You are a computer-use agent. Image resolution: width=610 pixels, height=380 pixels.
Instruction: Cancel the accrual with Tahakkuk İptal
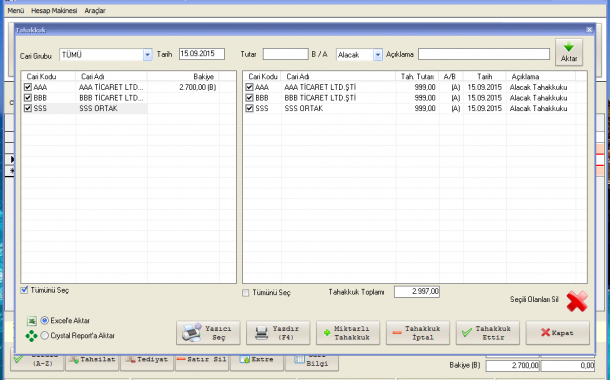tap(417, 333)
